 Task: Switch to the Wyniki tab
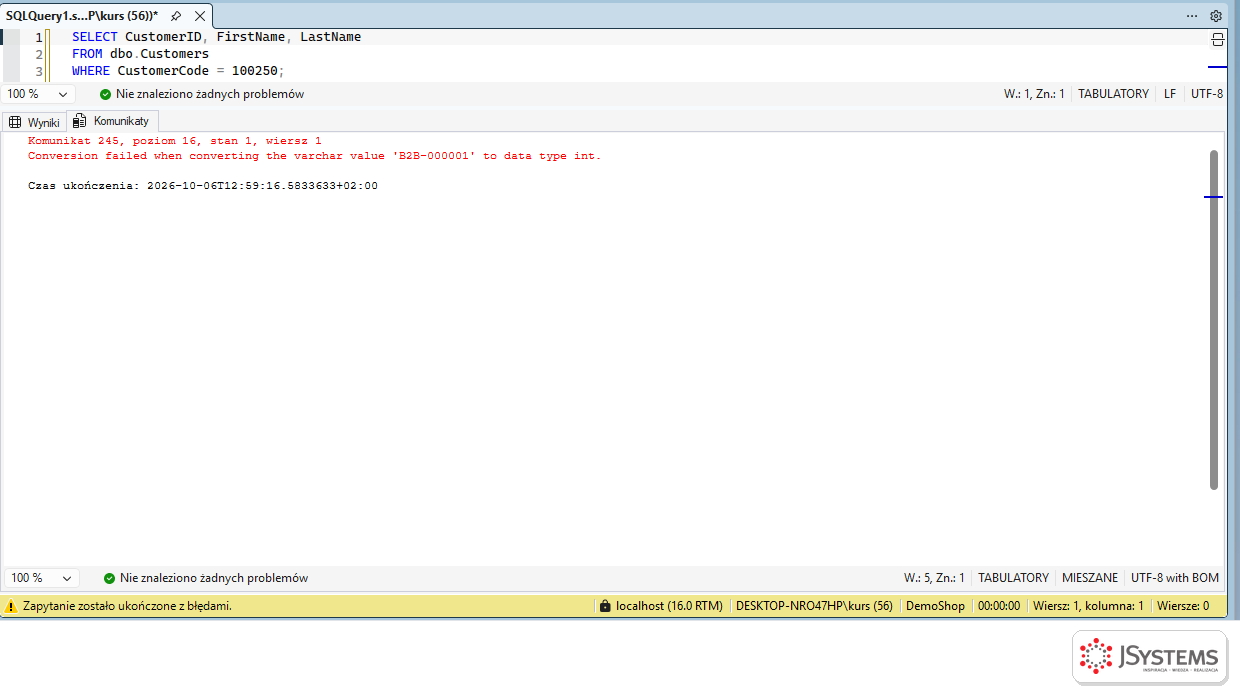point(35,122)
